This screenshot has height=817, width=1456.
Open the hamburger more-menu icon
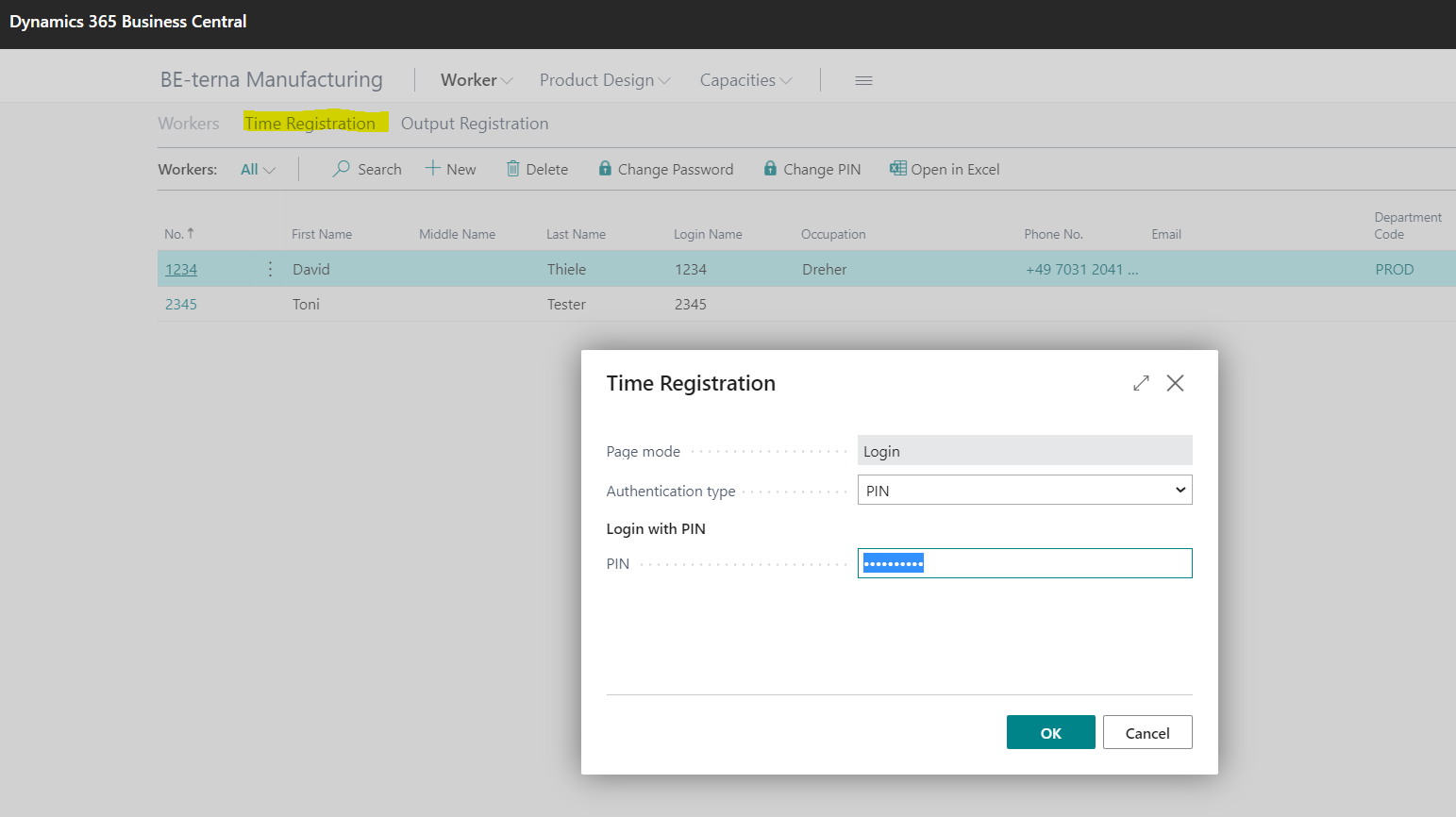[863, 81]
